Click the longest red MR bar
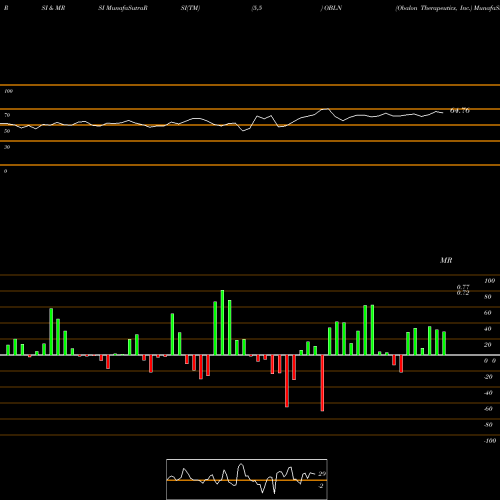Image resolution: width=500 pixels, height=500 pixels. (x=322, y=383)
